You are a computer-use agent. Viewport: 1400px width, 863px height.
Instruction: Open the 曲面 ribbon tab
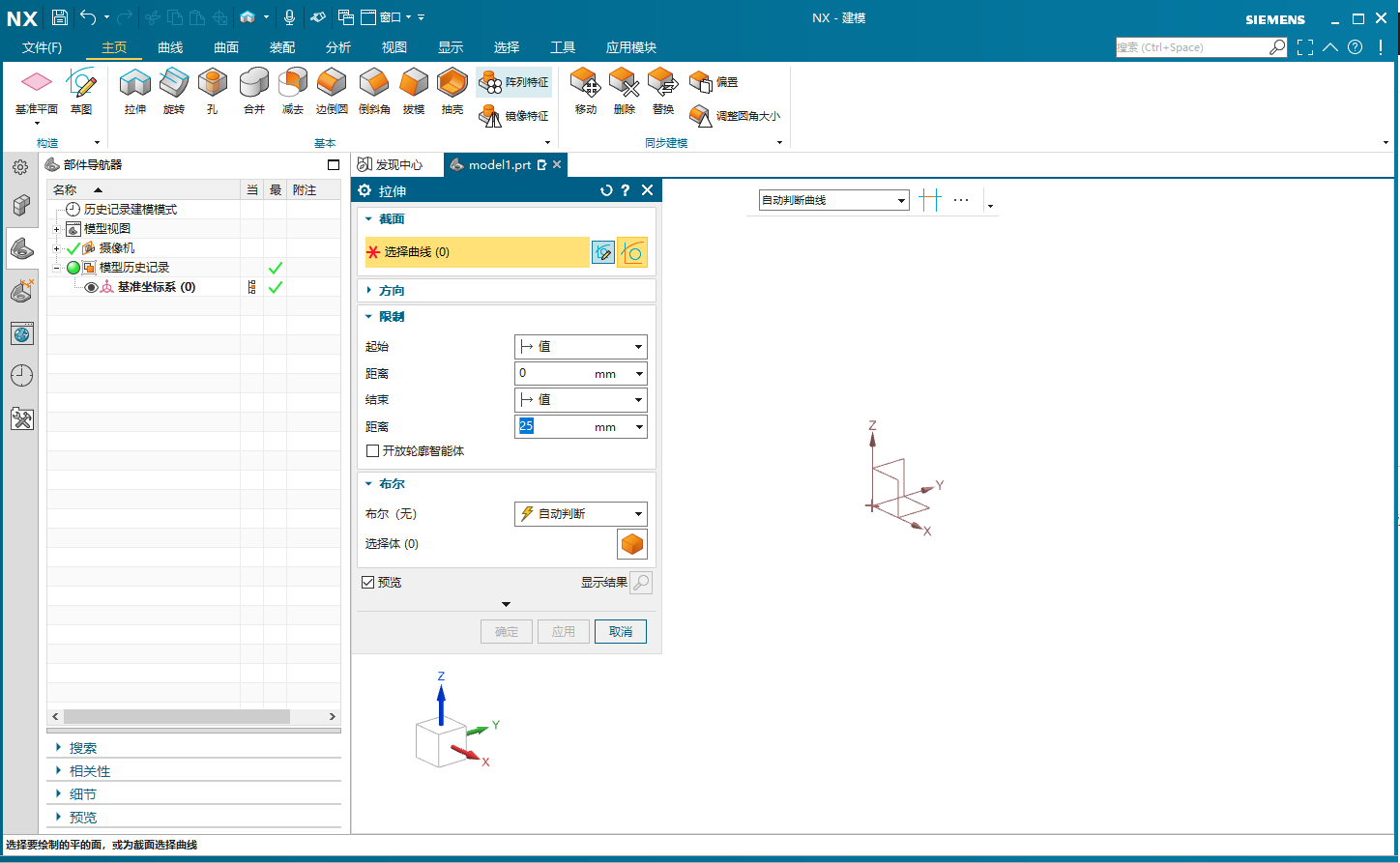coord(226,47)
